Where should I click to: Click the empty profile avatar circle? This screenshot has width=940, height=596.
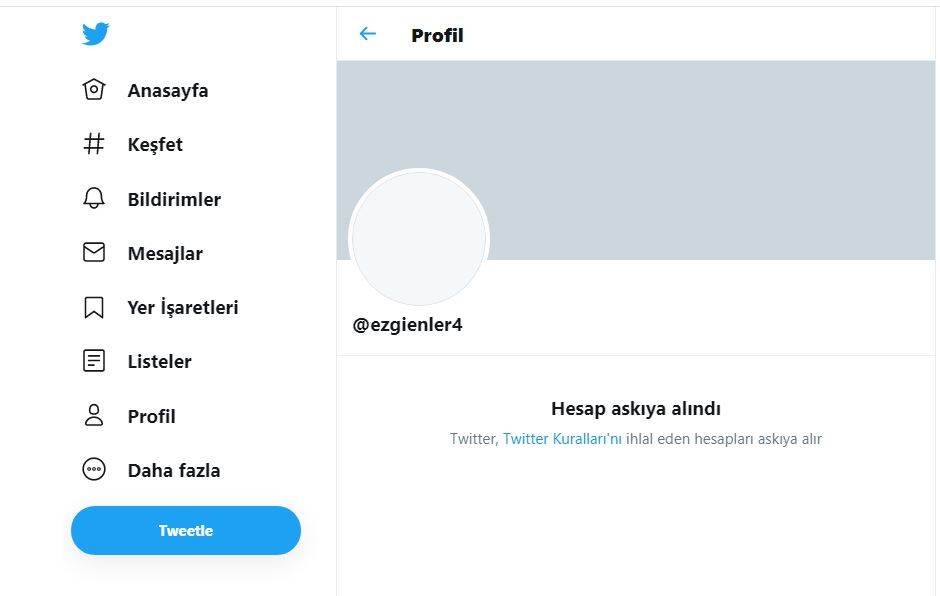click(x=419, y=238)
